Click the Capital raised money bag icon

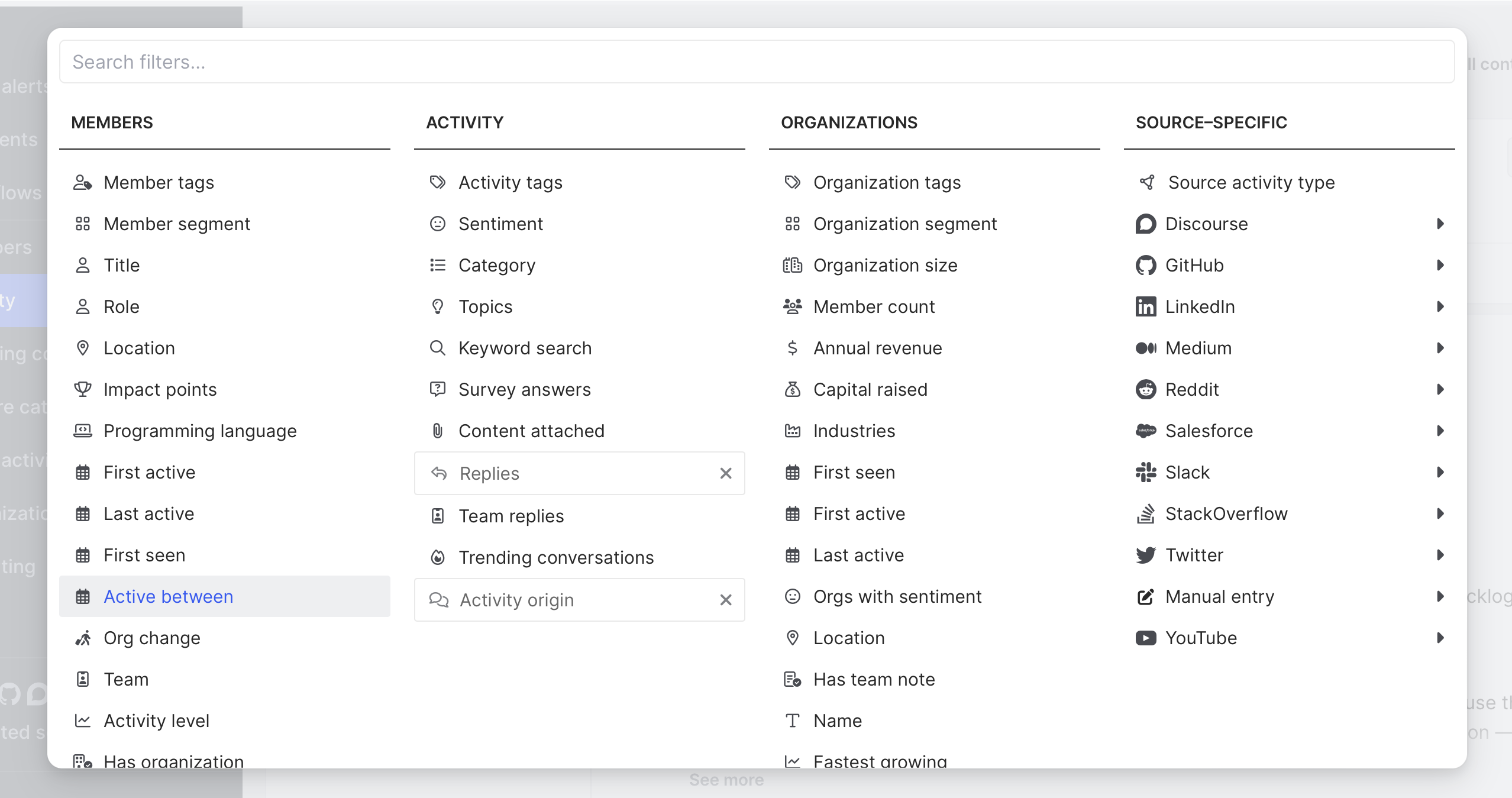point(792,390)
